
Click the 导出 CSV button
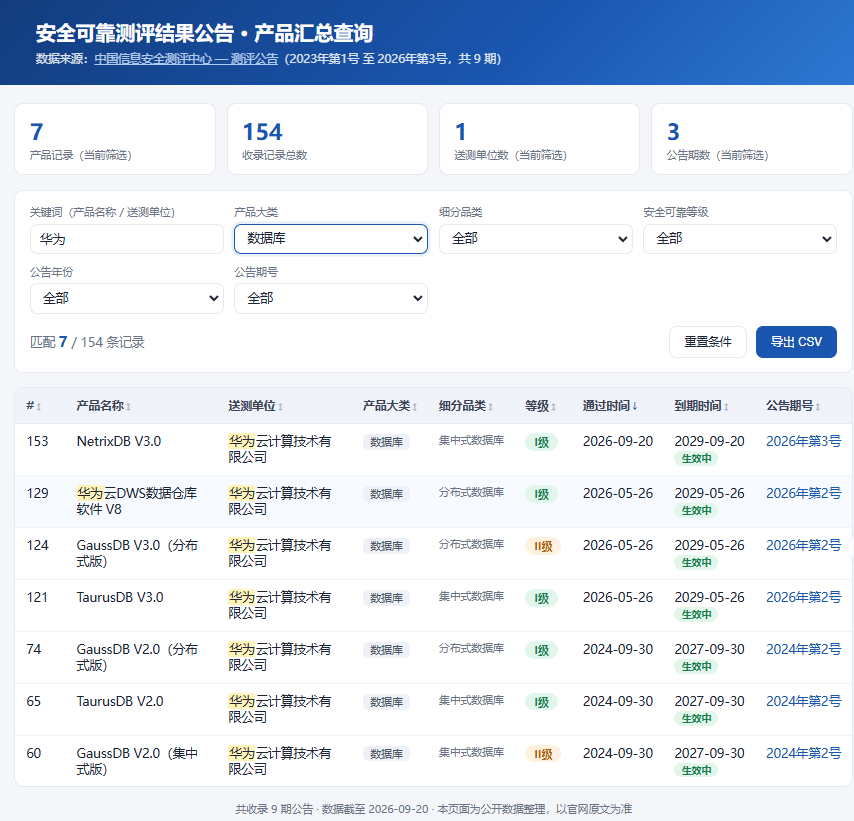796,342
